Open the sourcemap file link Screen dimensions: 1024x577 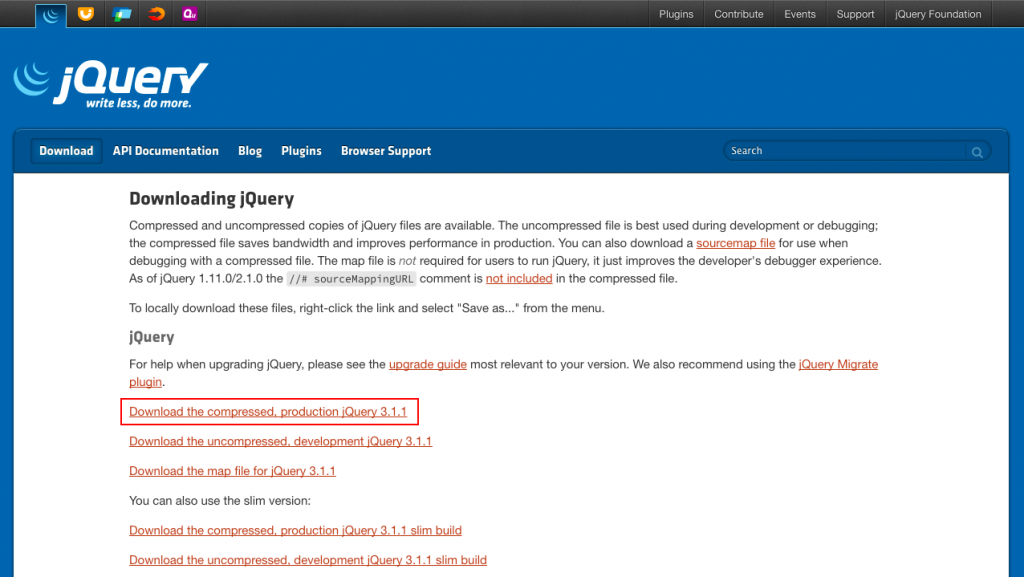[735, 243]
